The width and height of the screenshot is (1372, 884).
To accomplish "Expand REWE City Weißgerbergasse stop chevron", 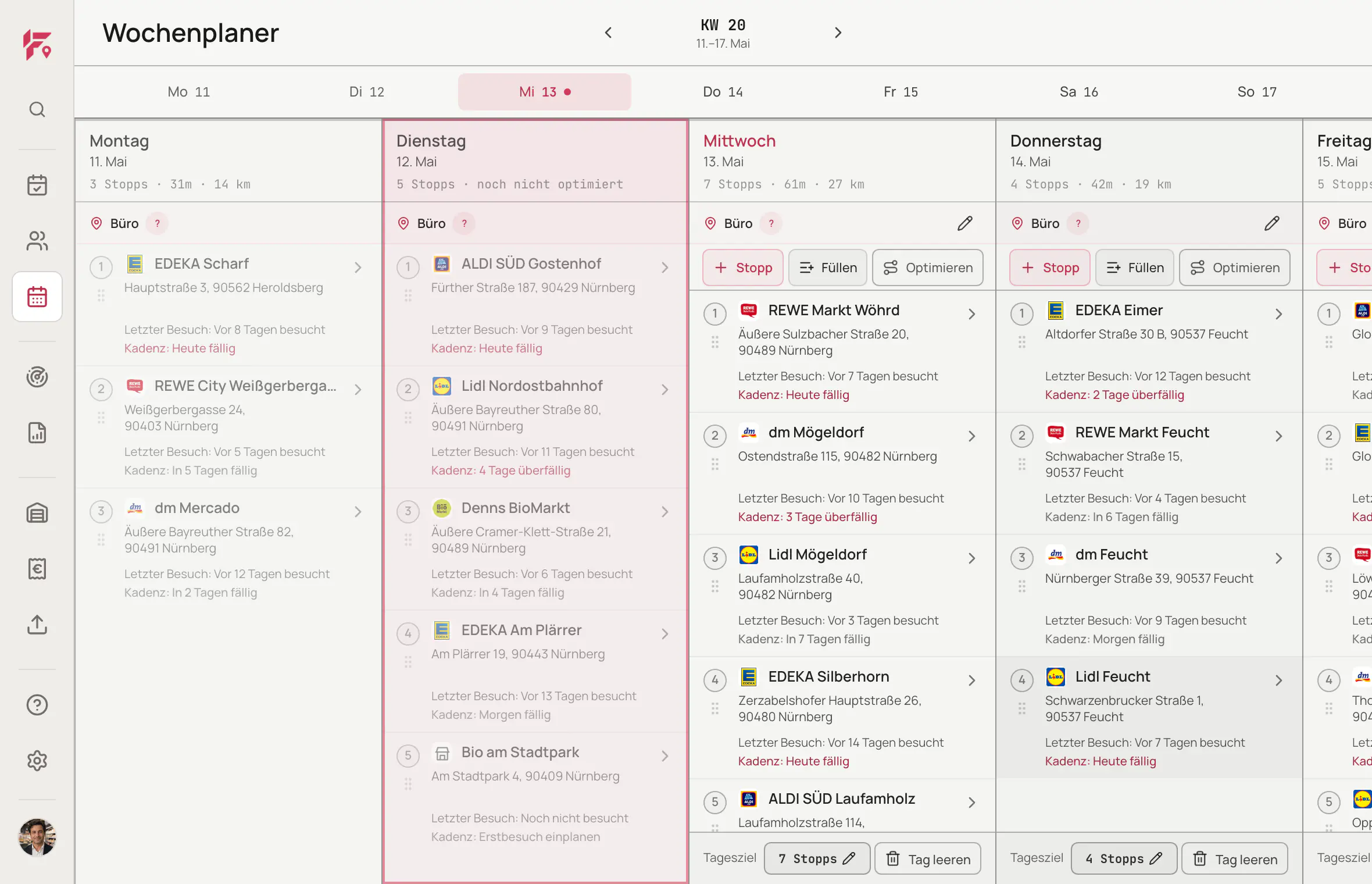I will pos(358,390).
